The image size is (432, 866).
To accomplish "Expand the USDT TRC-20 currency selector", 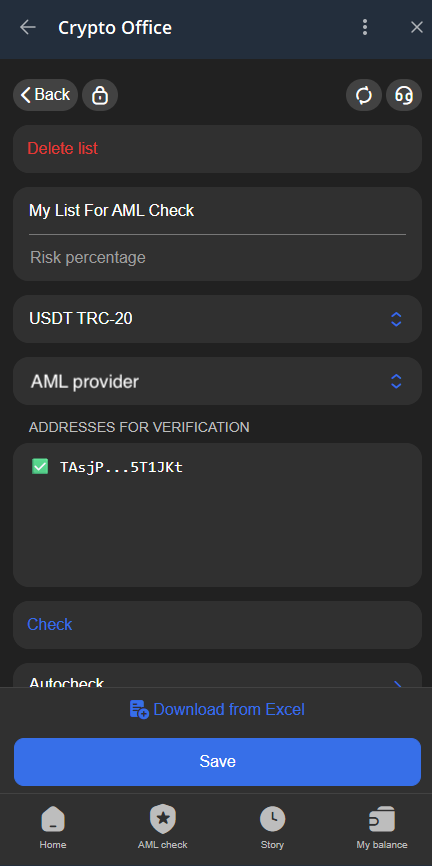I will click(217, 319).
